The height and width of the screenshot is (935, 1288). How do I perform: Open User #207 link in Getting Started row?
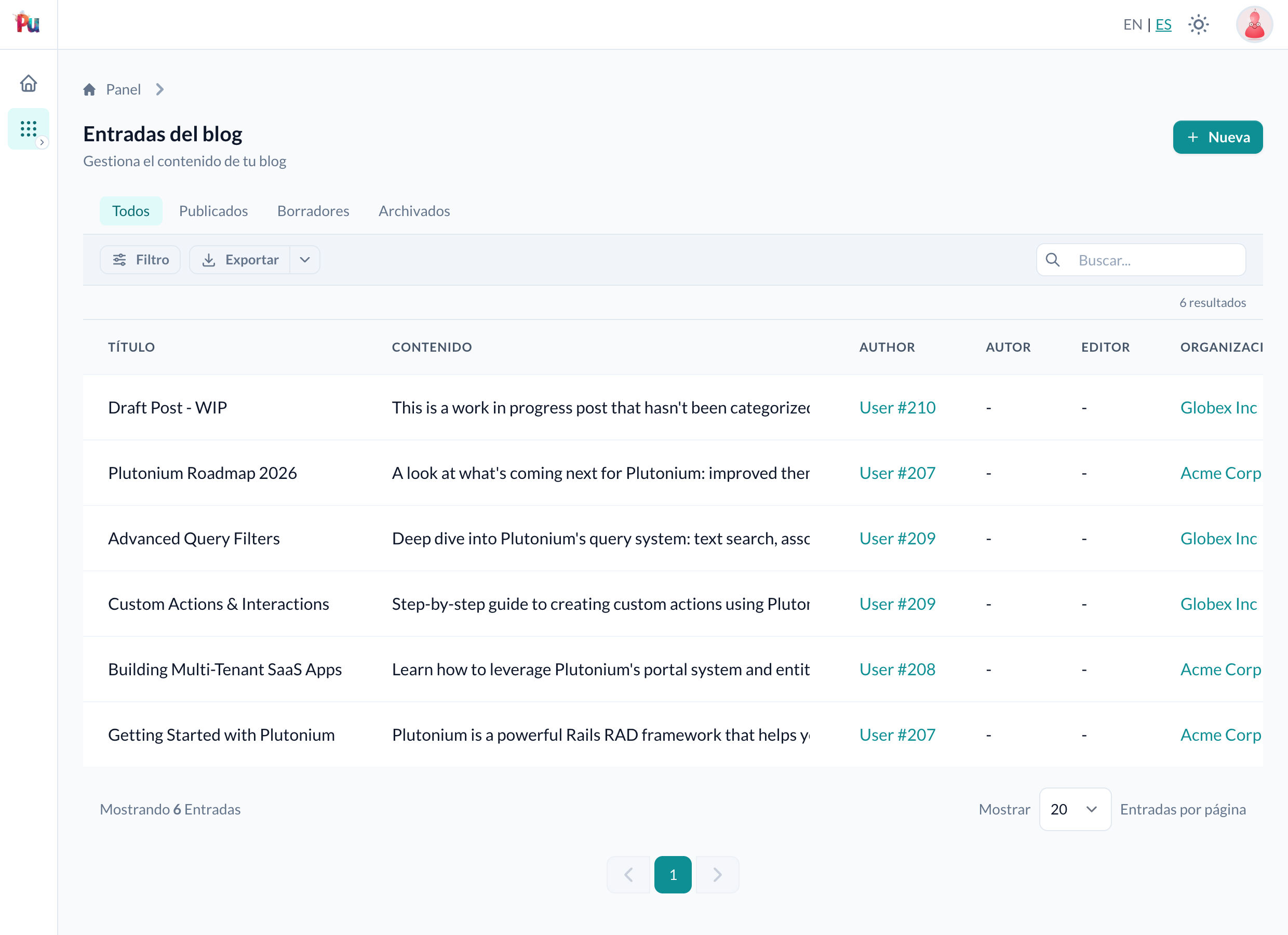coord(897,734)
